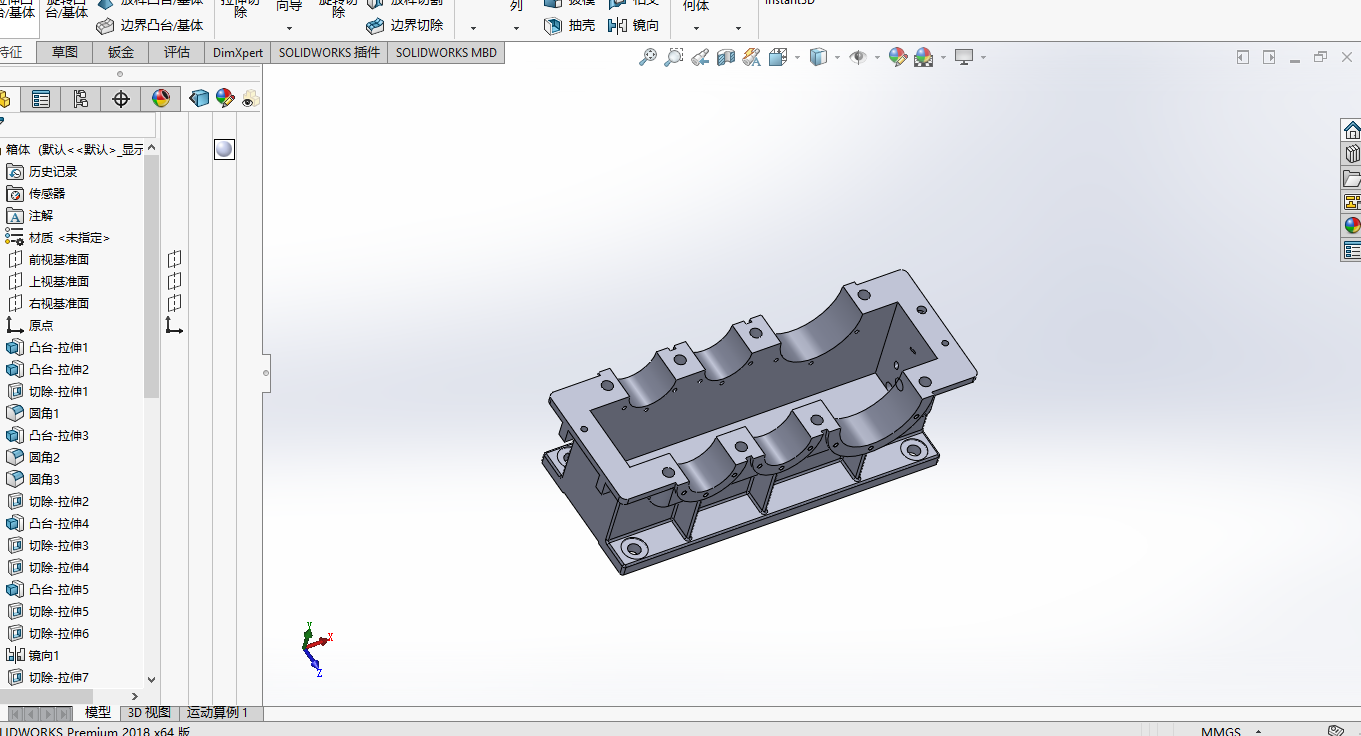The width and height of the screenshot is (1361, 736).
Task: Click the Mirror (镜向) tool
Action: tap(634, 25)
